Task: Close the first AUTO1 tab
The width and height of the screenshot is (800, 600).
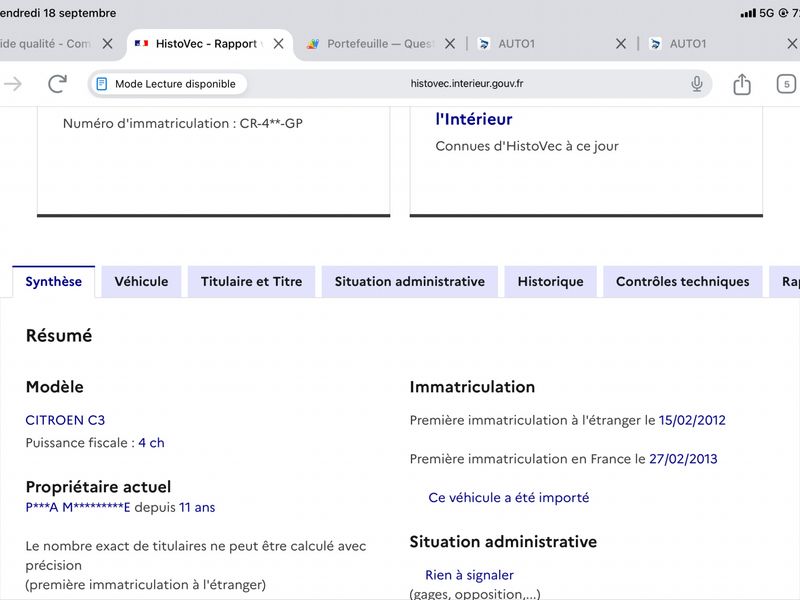Action: (x=620, y=44)
